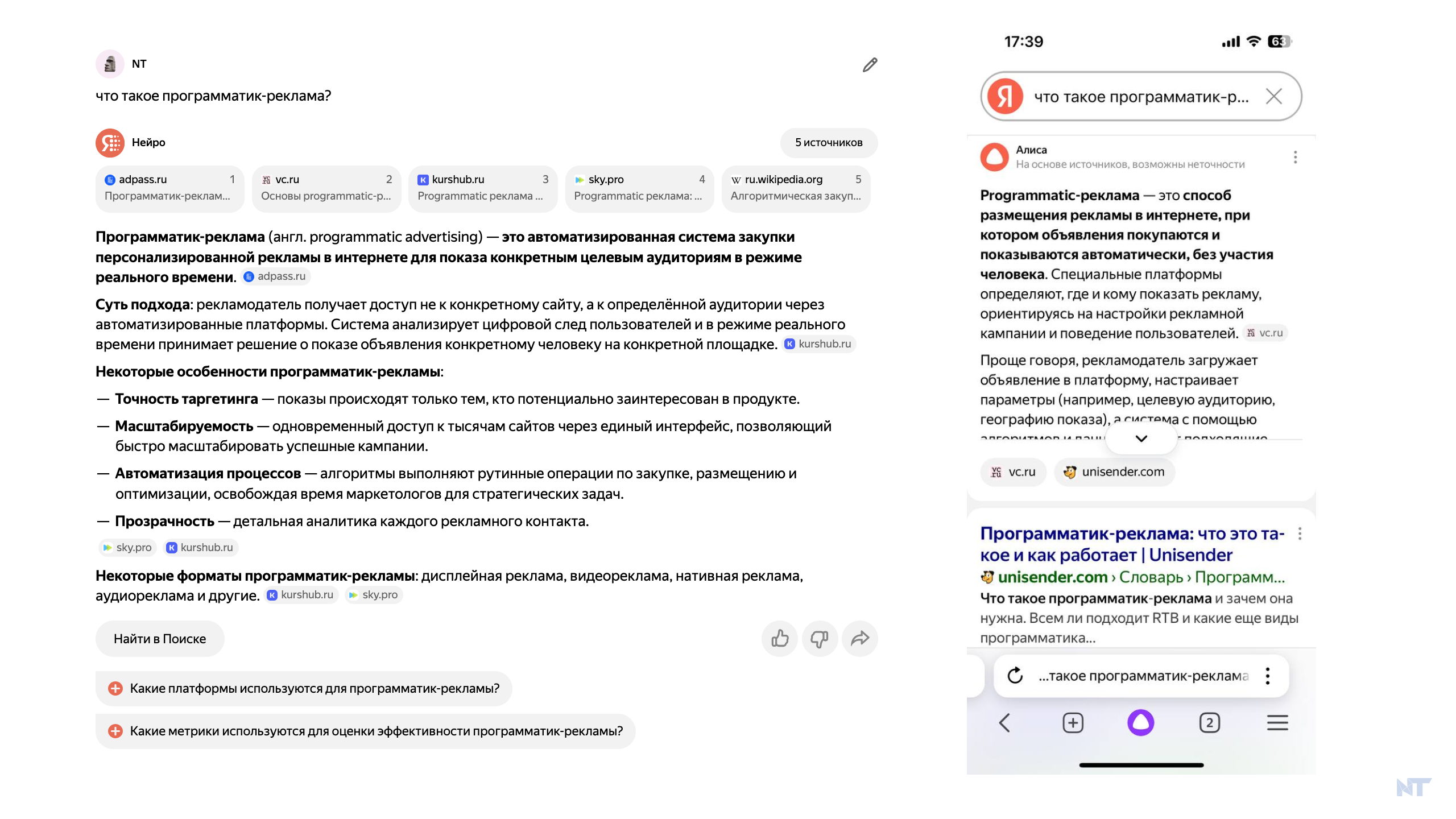Click the sky.pro chip after форматы paragraph

[x=374, y=595]
